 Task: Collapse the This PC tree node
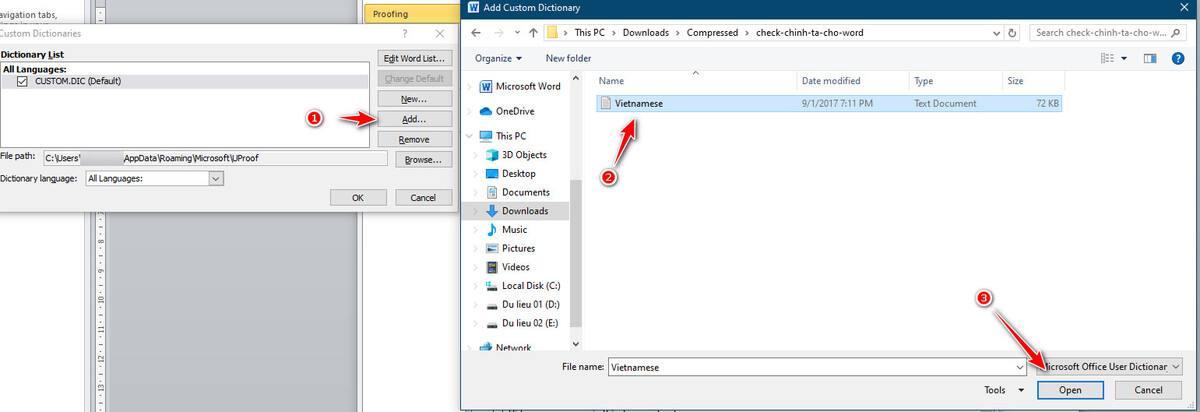pyautogui.click(x=471, y=135)
